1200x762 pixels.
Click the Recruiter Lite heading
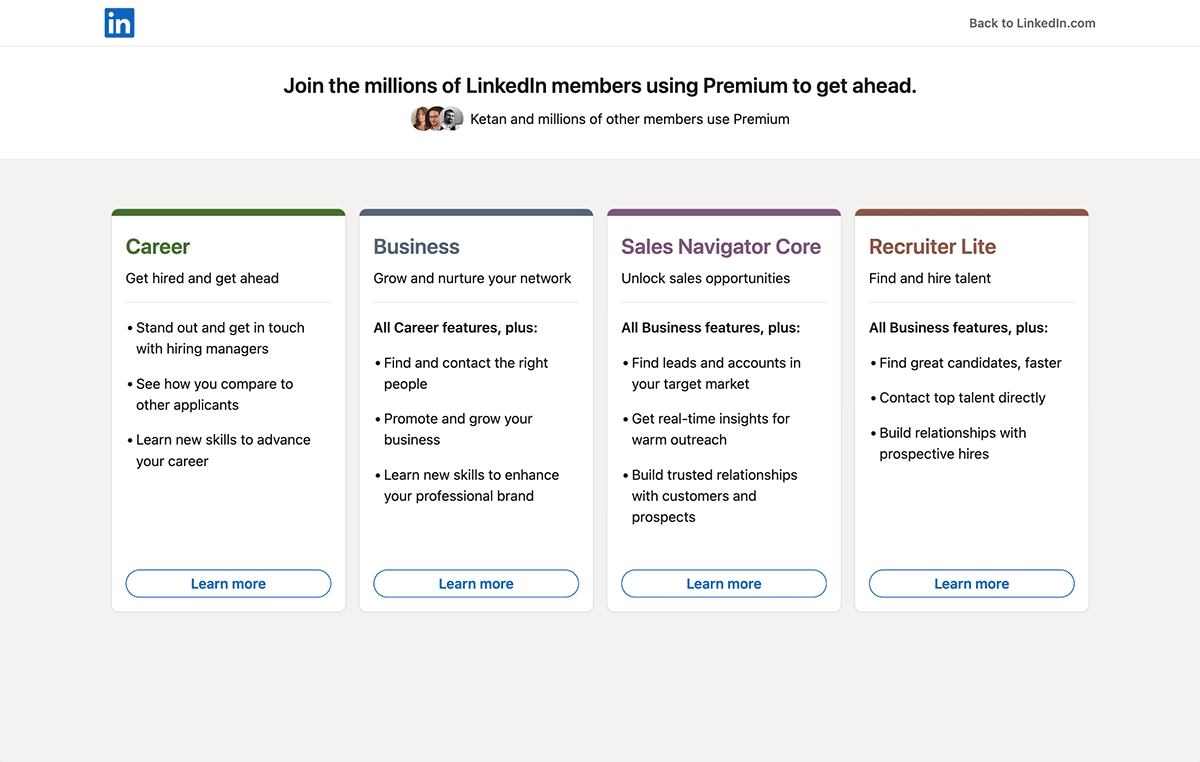tap(932, 246)
